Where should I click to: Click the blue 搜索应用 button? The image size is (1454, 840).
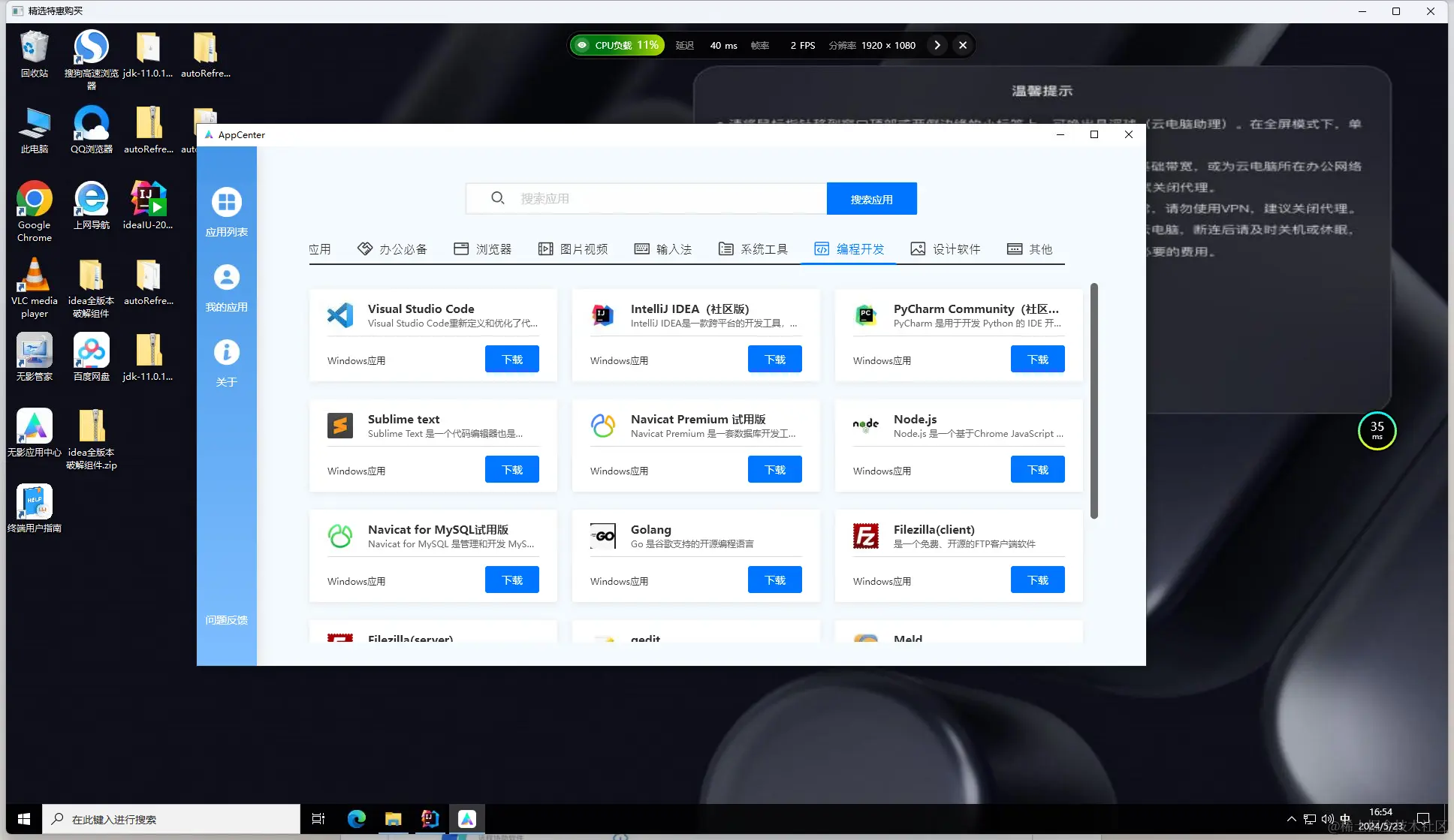[x=871, y=198]
